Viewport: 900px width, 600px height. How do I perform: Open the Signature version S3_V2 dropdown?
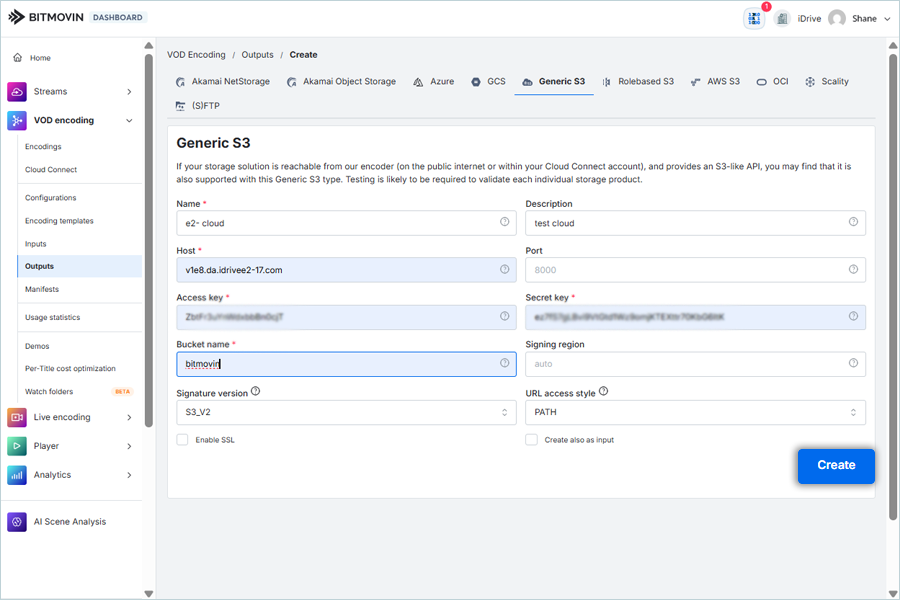click(346, 412)
